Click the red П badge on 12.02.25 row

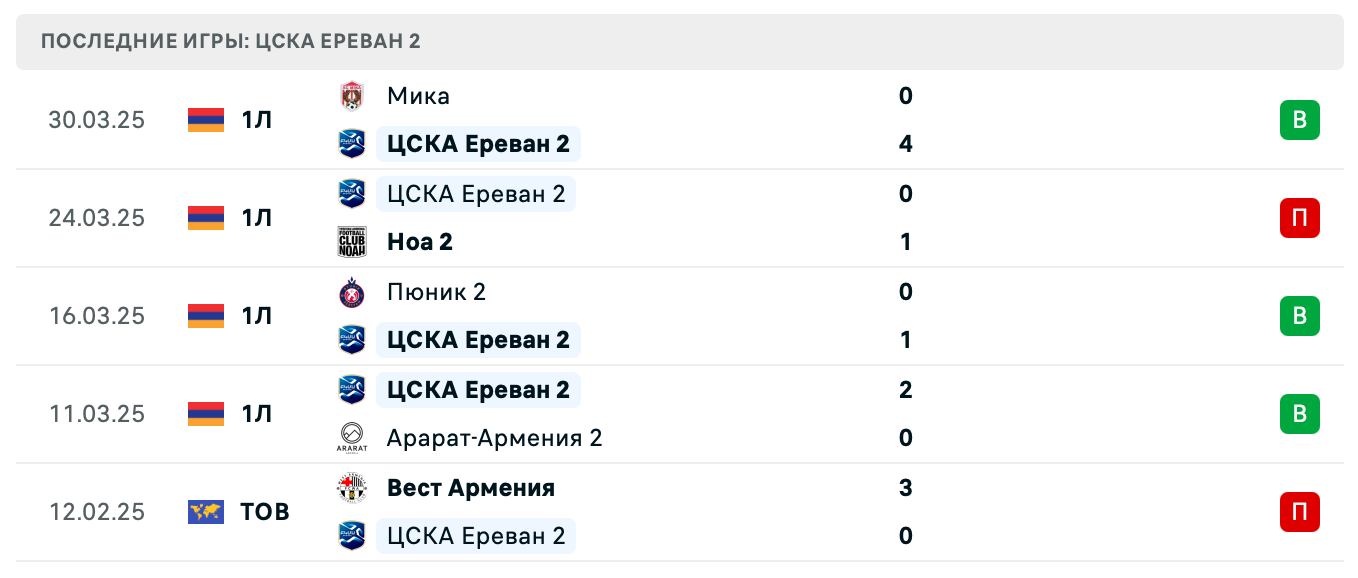[1299, 511]
